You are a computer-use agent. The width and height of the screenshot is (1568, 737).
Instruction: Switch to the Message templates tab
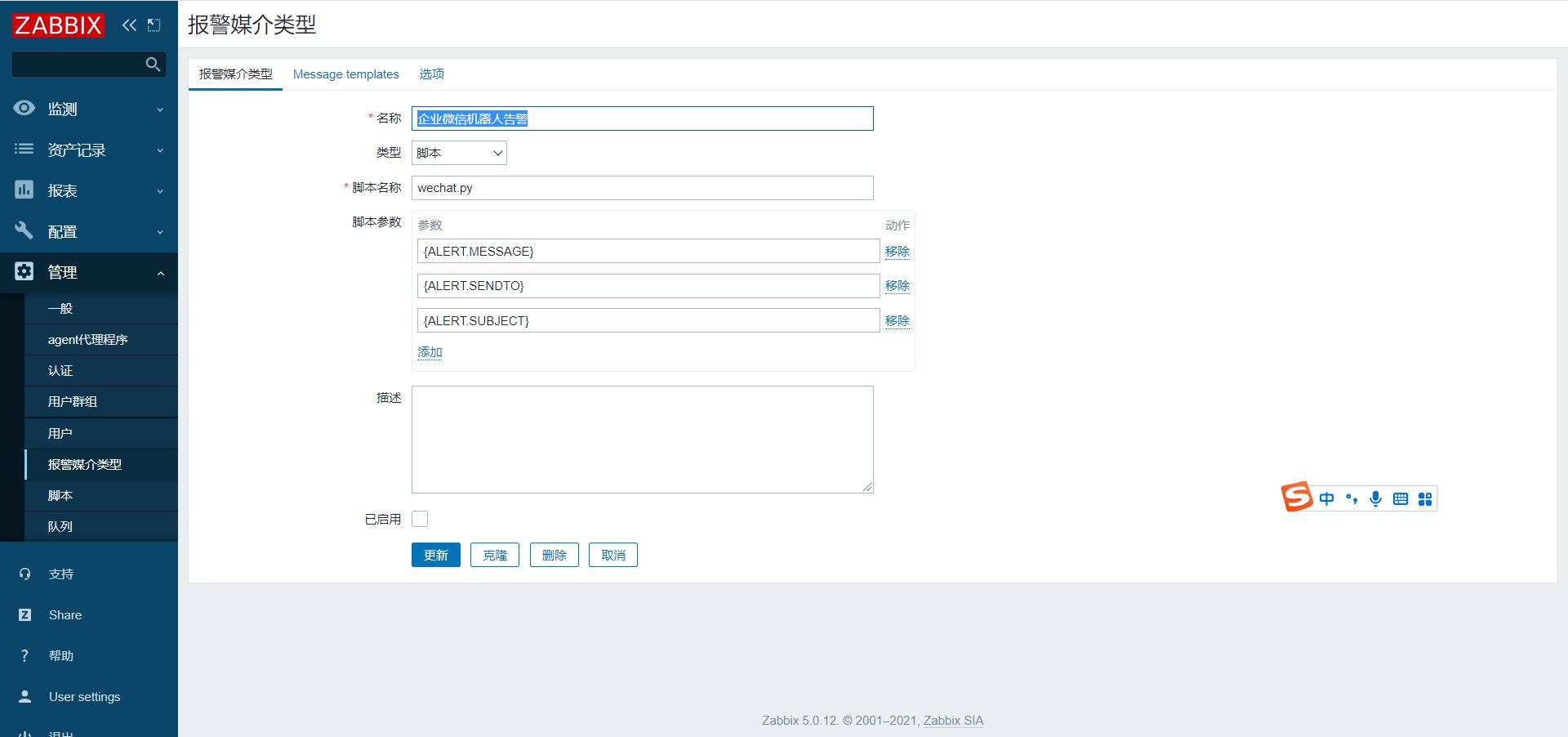346,74
